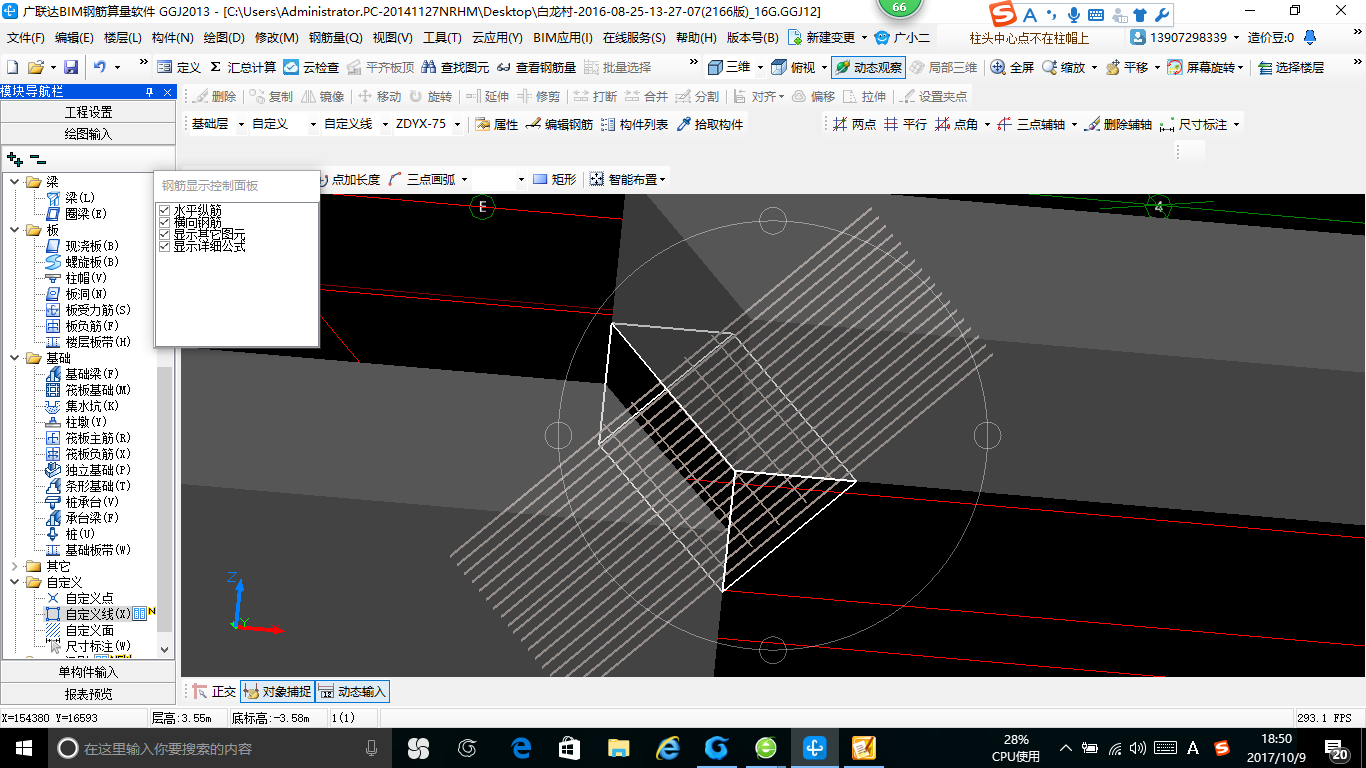Screen dimensions: 1366x768
Task: Open 云检查 cloud check
Action: (311, 67)
